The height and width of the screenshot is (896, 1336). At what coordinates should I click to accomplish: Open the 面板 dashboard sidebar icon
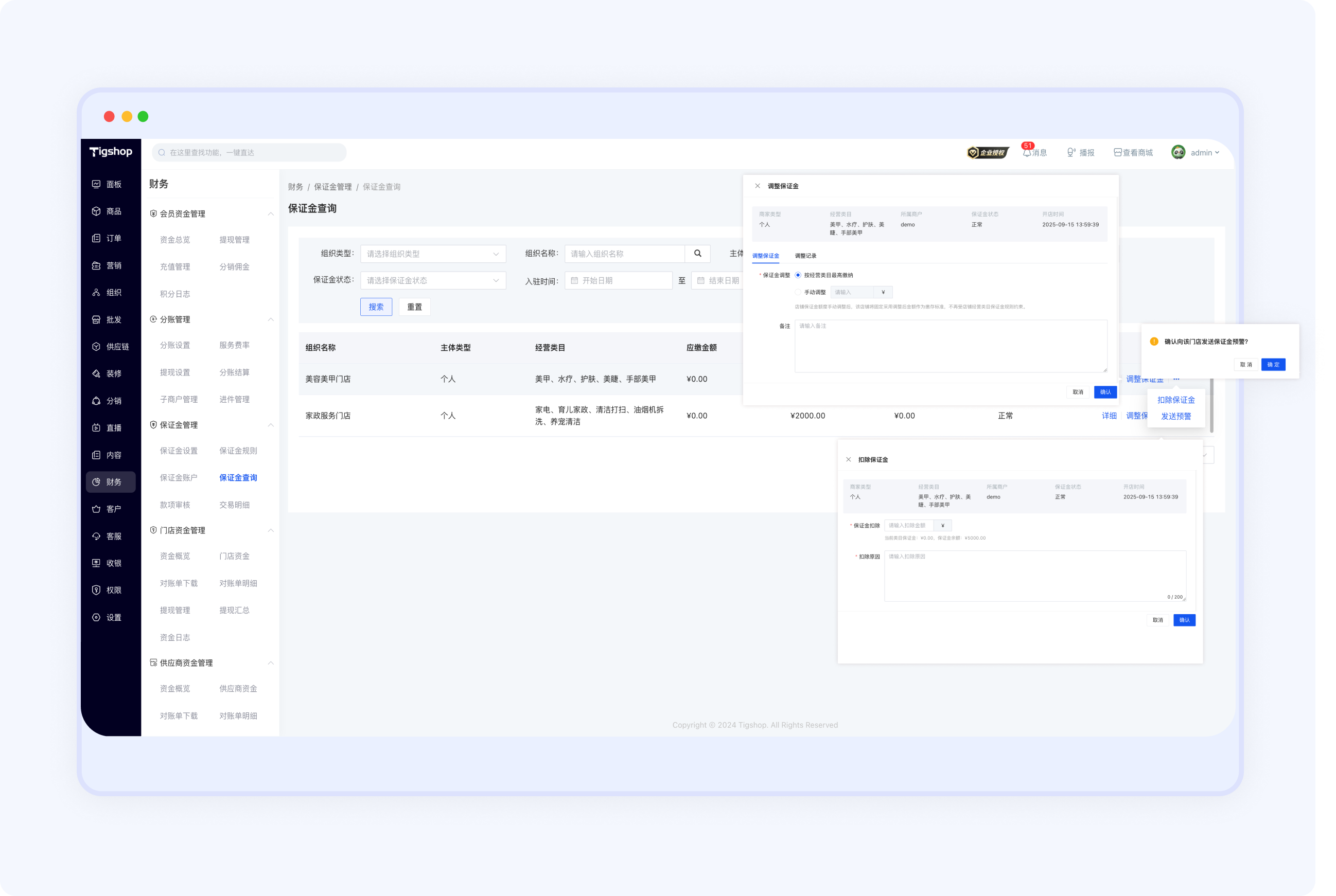pyautogui.click(x=96, y=184)
